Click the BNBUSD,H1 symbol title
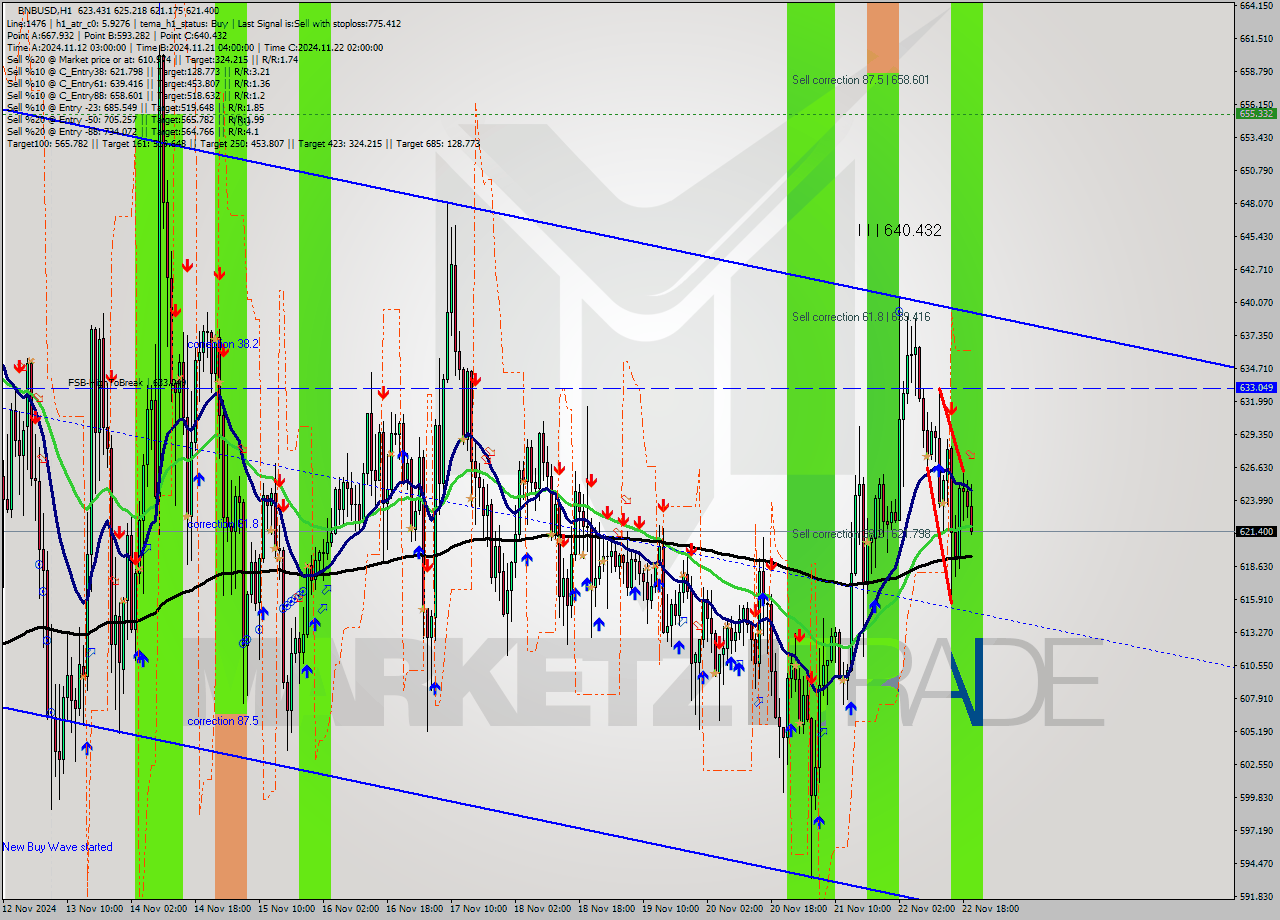 tap(45, 10)
